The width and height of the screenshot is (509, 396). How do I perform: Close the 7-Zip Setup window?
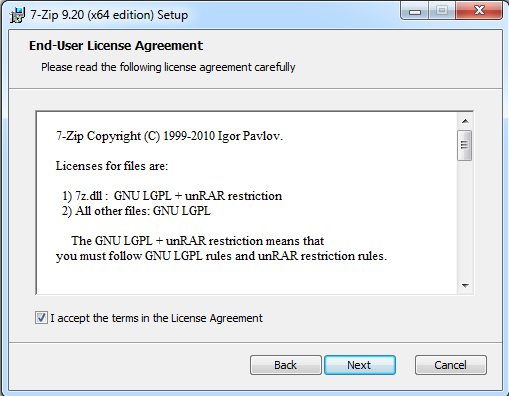pyautogui.click(x=479, y=11)
